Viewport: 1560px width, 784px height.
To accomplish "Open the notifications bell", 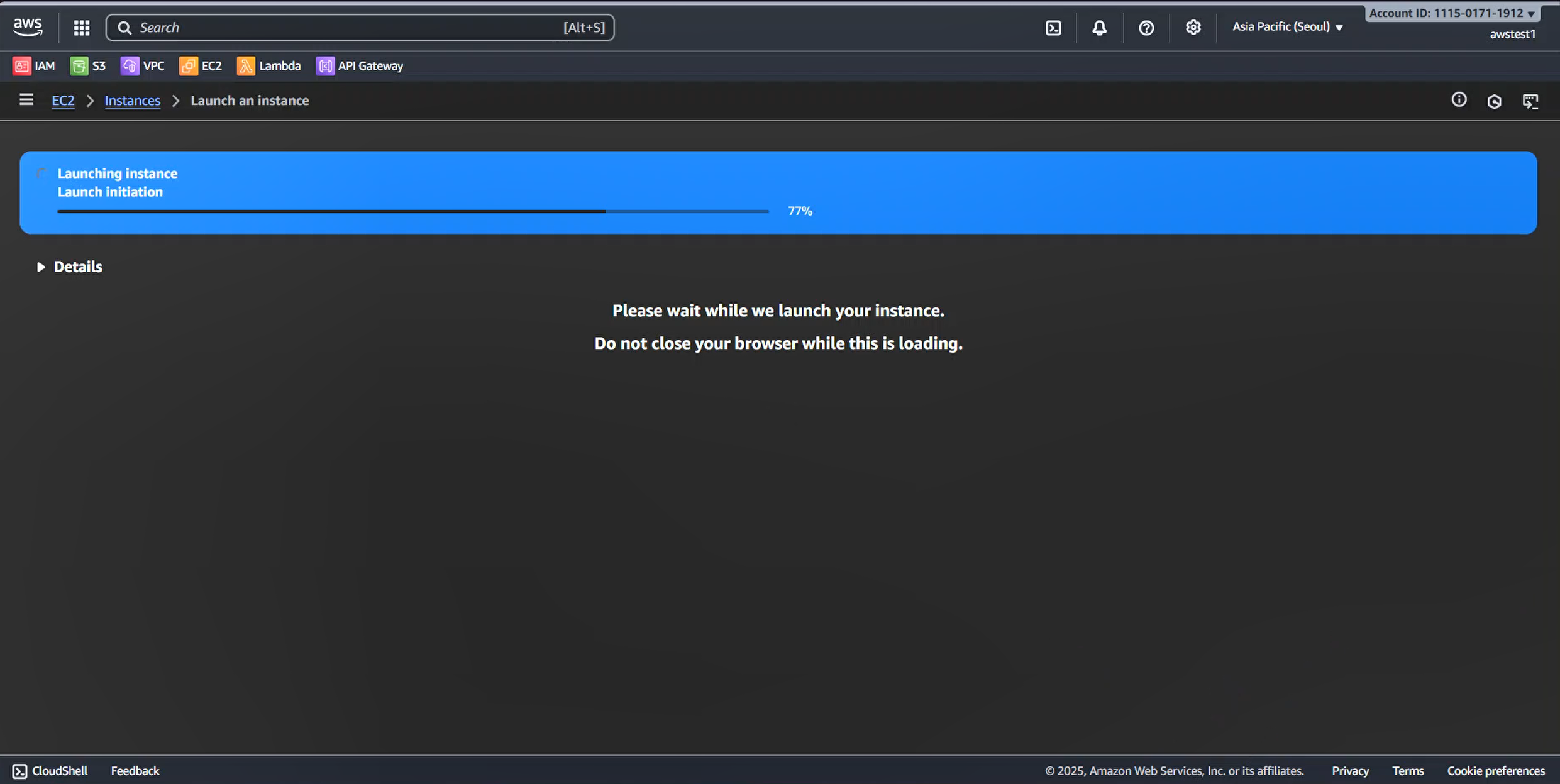I will (x=1099, y=28).
